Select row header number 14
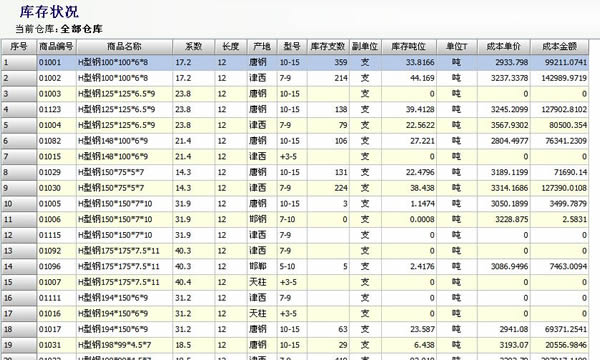The height and width of the screenshot is (360, 600). [x=19, y=266]
